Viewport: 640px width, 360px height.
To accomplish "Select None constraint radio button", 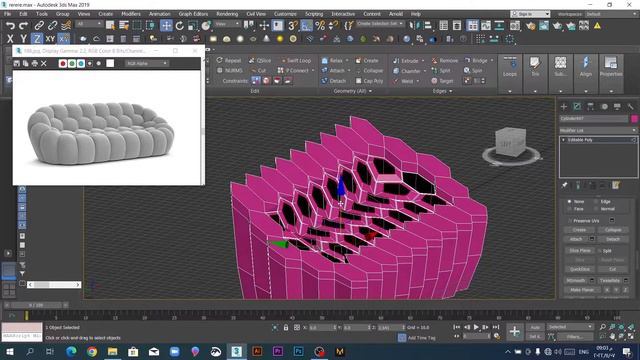I will [x=569, y=202].
